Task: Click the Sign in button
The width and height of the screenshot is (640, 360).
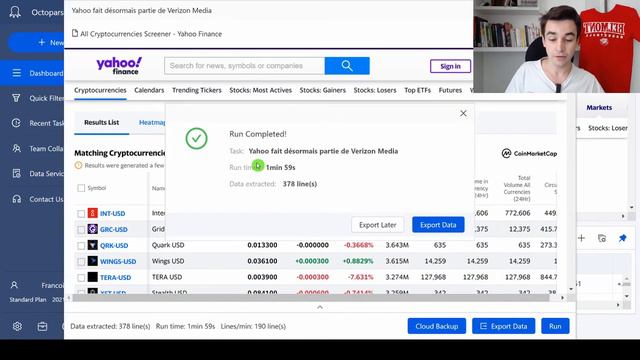Action: pos(450,66)
